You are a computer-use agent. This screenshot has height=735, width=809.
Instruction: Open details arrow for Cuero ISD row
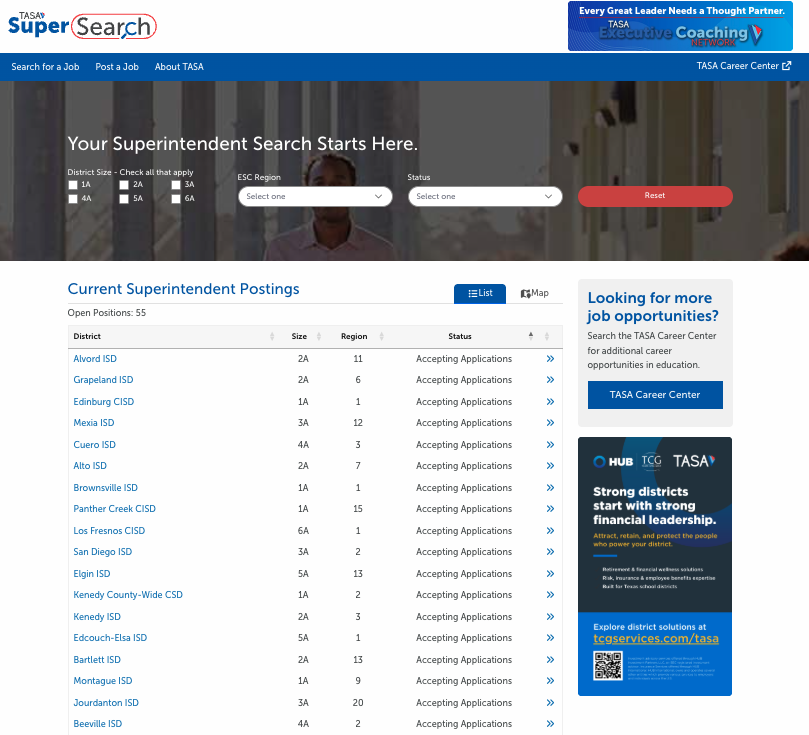[550, 445]
